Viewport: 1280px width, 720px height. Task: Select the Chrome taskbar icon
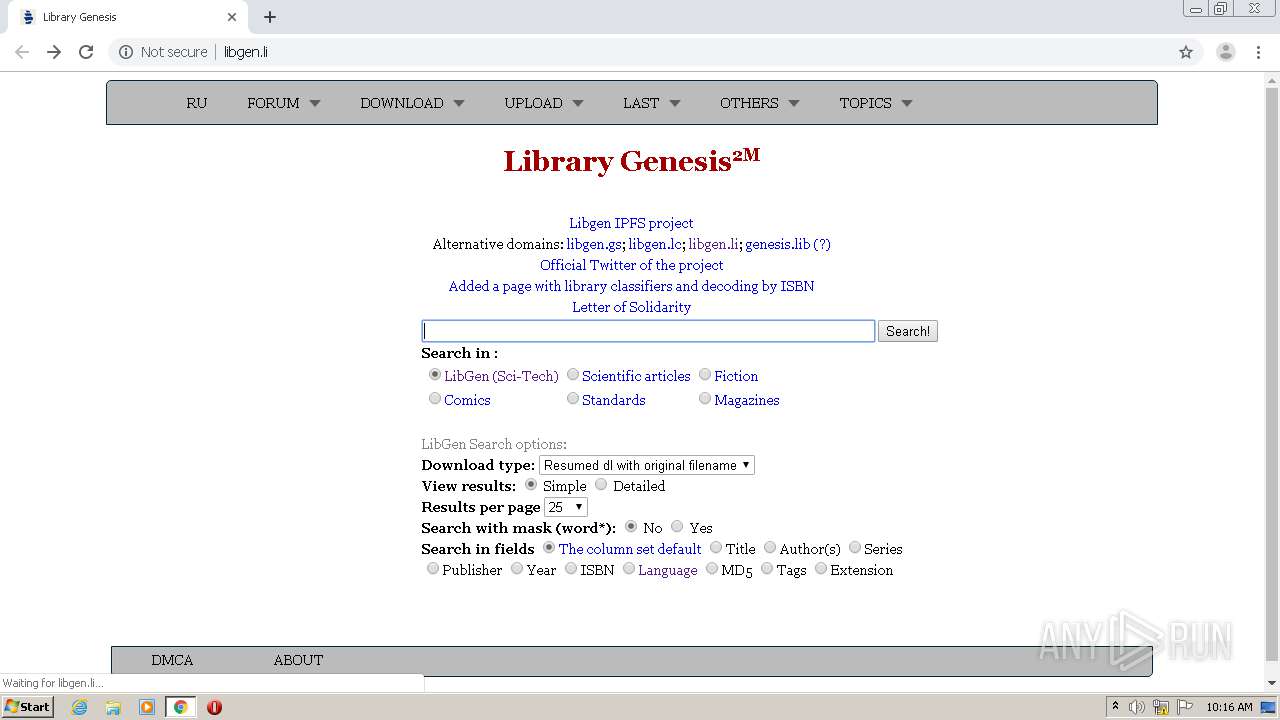tap(180, 707)
